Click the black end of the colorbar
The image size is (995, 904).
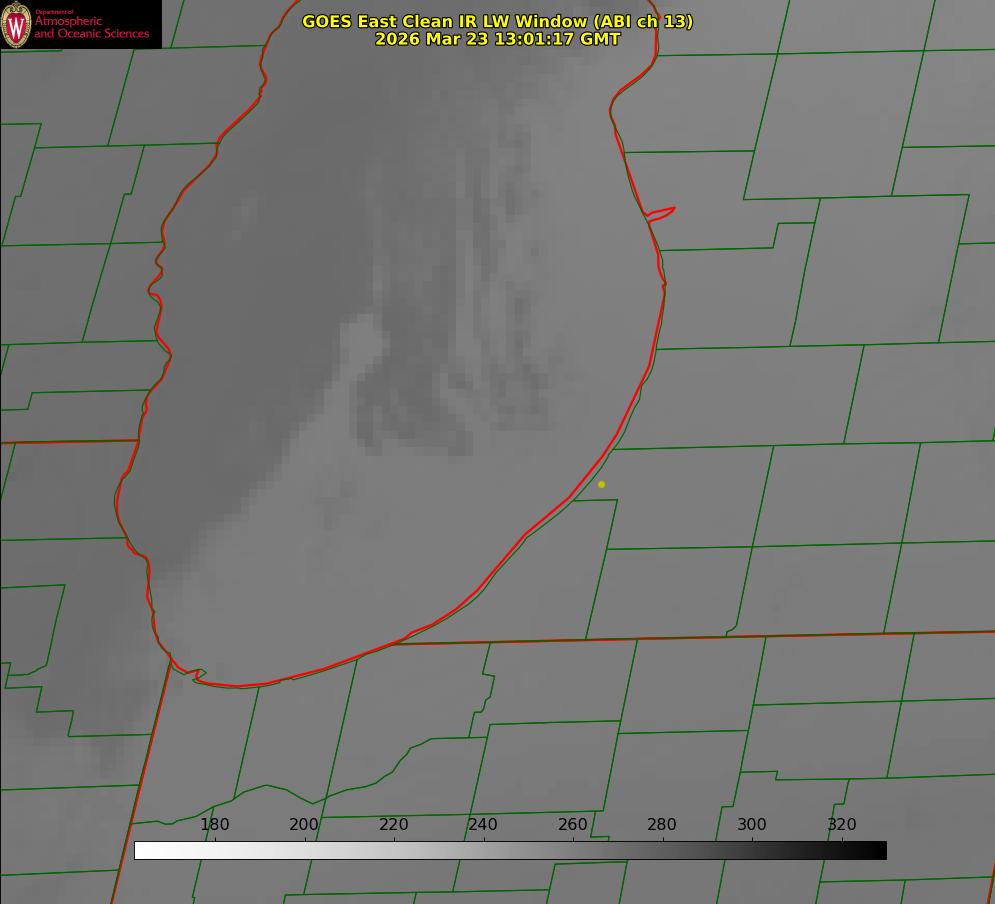(880, 851)
